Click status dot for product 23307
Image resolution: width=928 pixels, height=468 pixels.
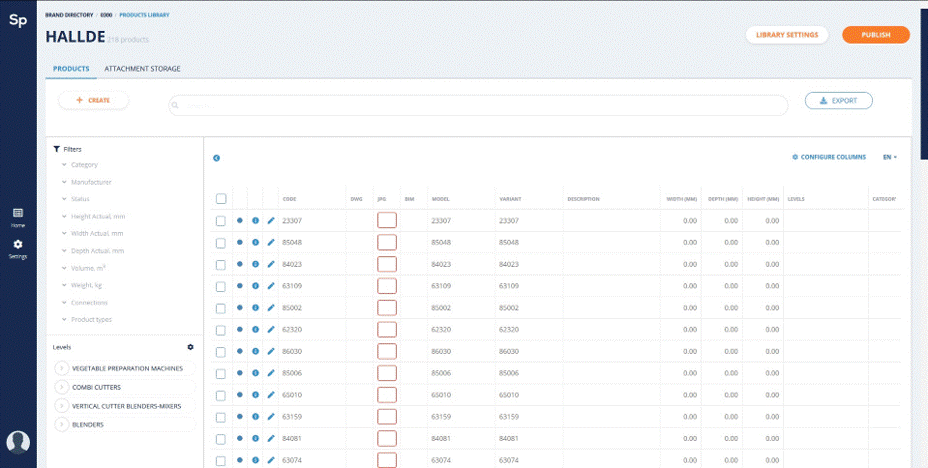(240, 220)
